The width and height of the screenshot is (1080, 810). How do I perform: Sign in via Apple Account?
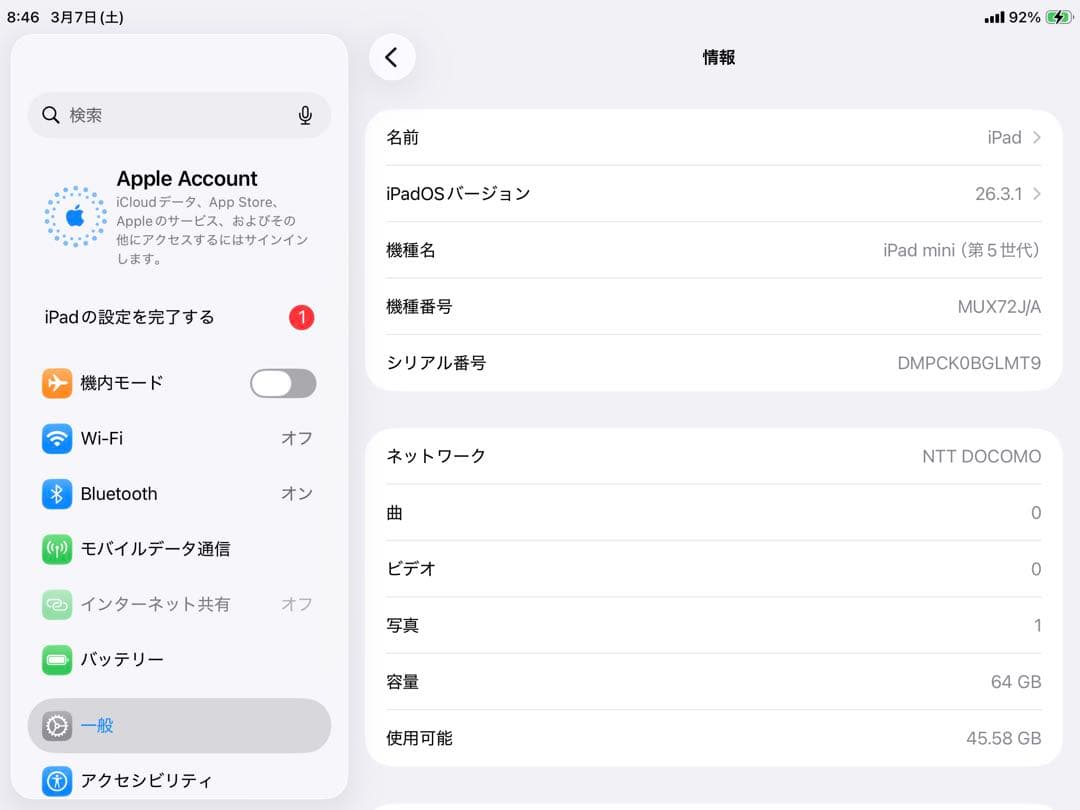tap(179, 216)
